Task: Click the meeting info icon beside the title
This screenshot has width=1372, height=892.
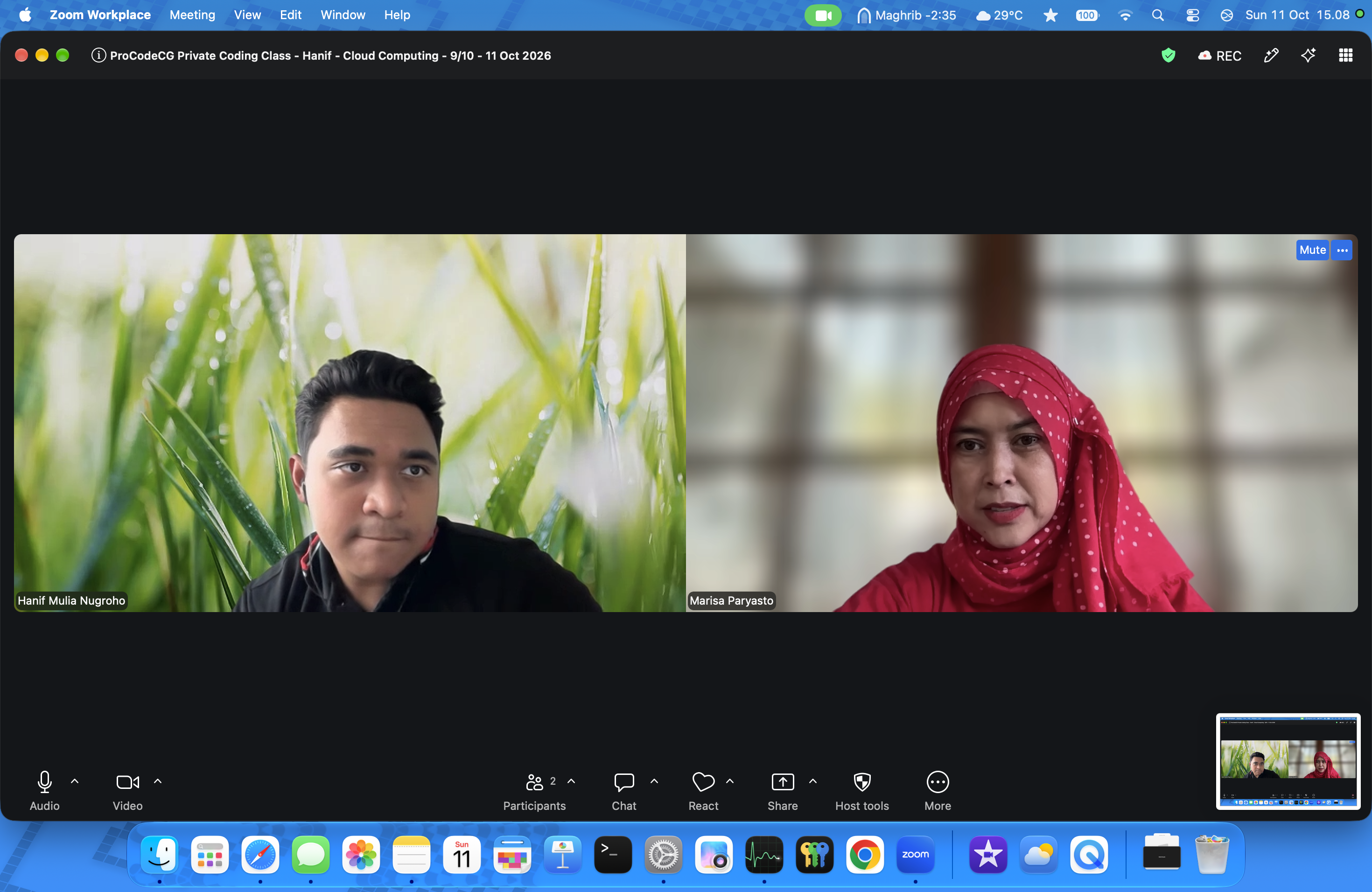Action: [98, 56]
